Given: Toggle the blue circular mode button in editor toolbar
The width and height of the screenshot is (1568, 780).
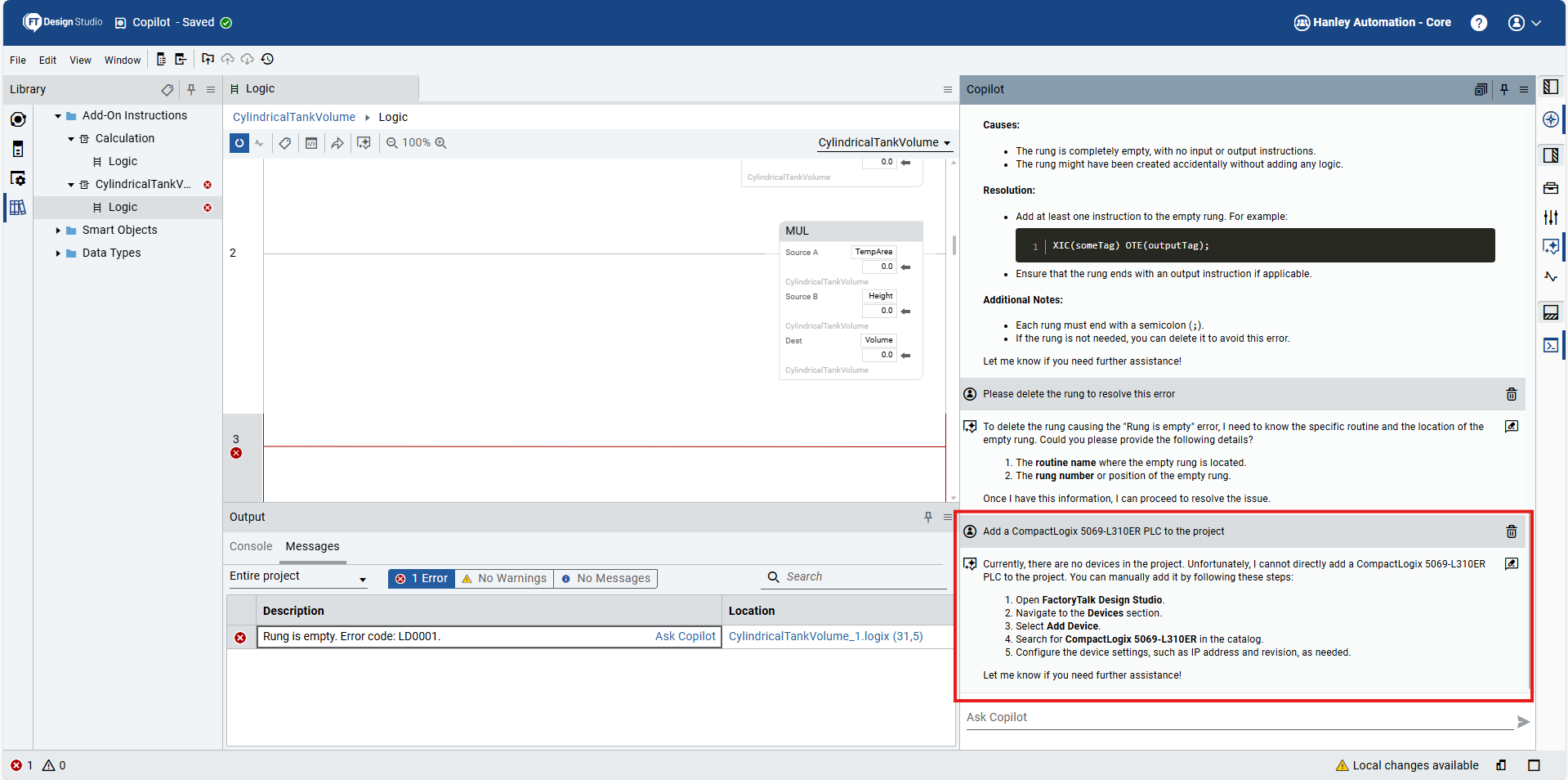Looking at the screenshot, I should [x=239, y=143].
